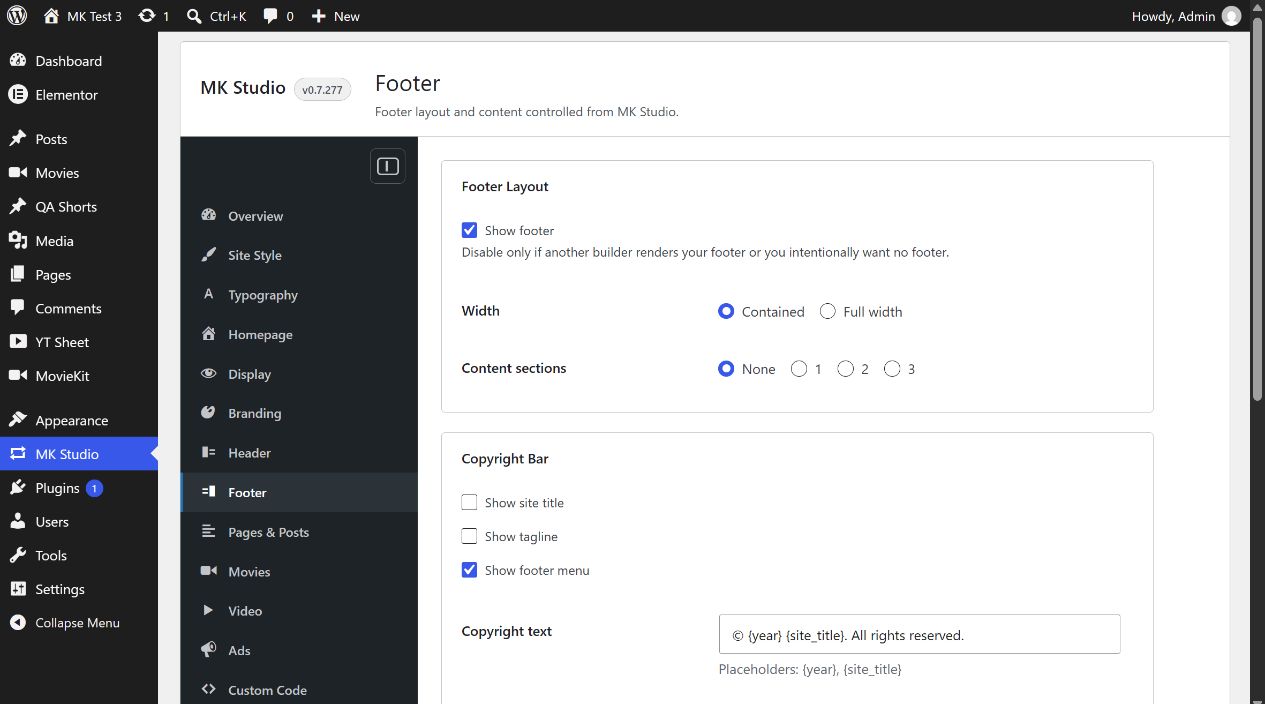Click the Plugins update badge 1
Image resolution: width=1265 pixels, height=704 pixels.
click(94, 488)
